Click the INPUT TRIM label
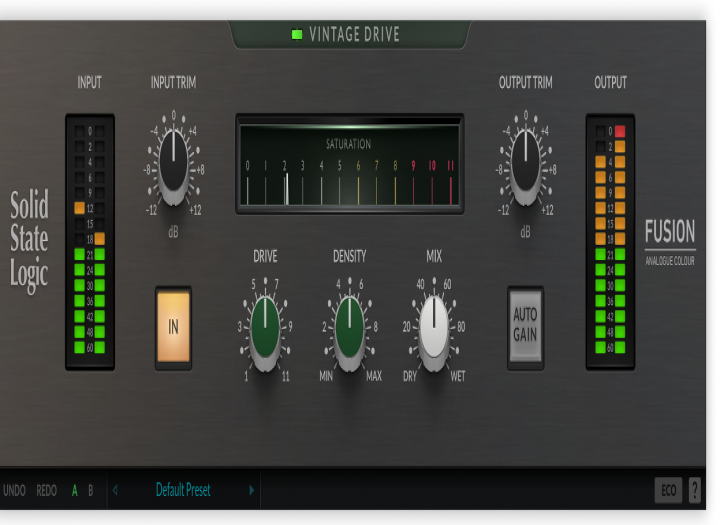The image size is (720, 525). click(173, 83)
